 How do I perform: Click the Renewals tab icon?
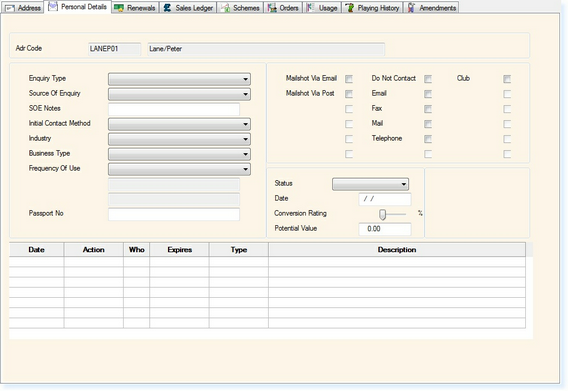click(119, 8)
